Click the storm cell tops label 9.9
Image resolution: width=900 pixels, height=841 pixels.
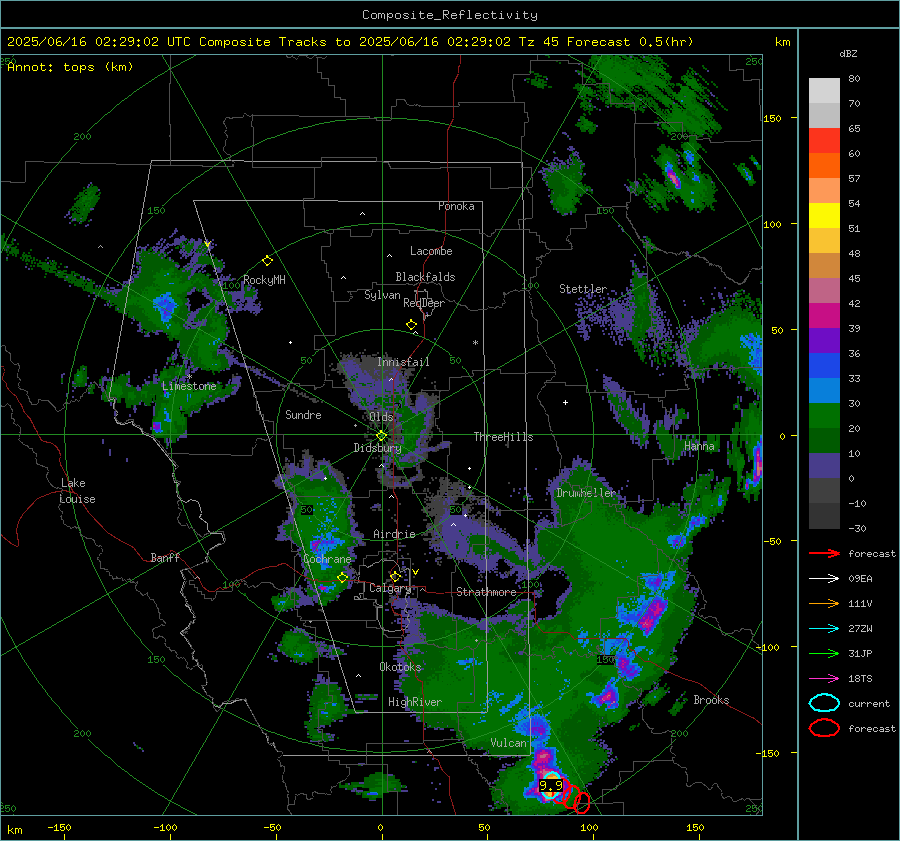550,785
